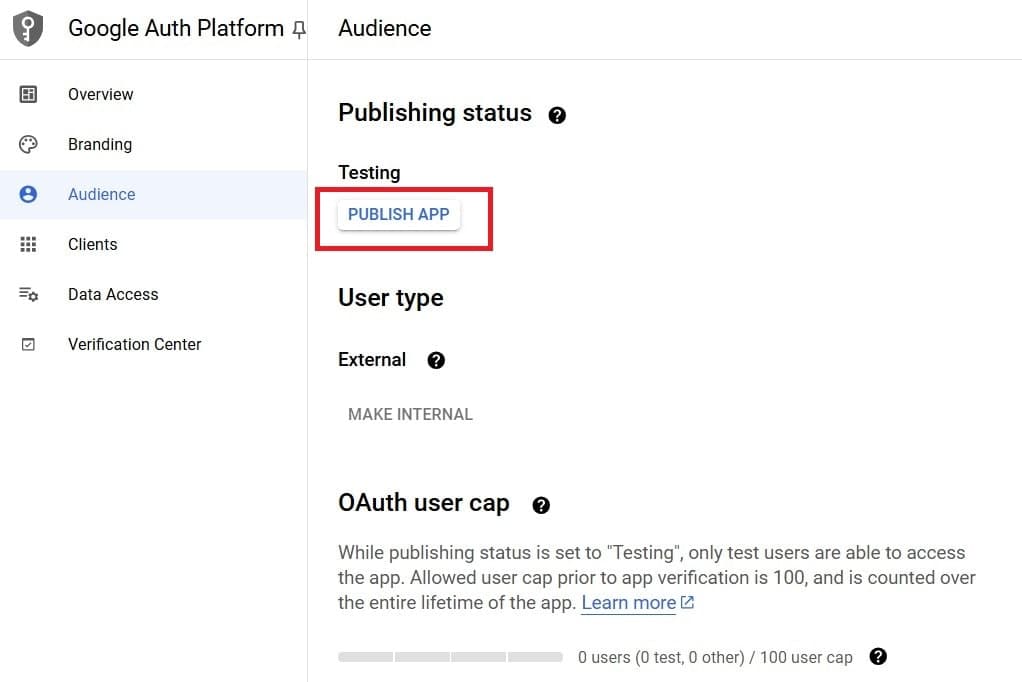Open the Publishing status help icon

(x=557, y=116)
